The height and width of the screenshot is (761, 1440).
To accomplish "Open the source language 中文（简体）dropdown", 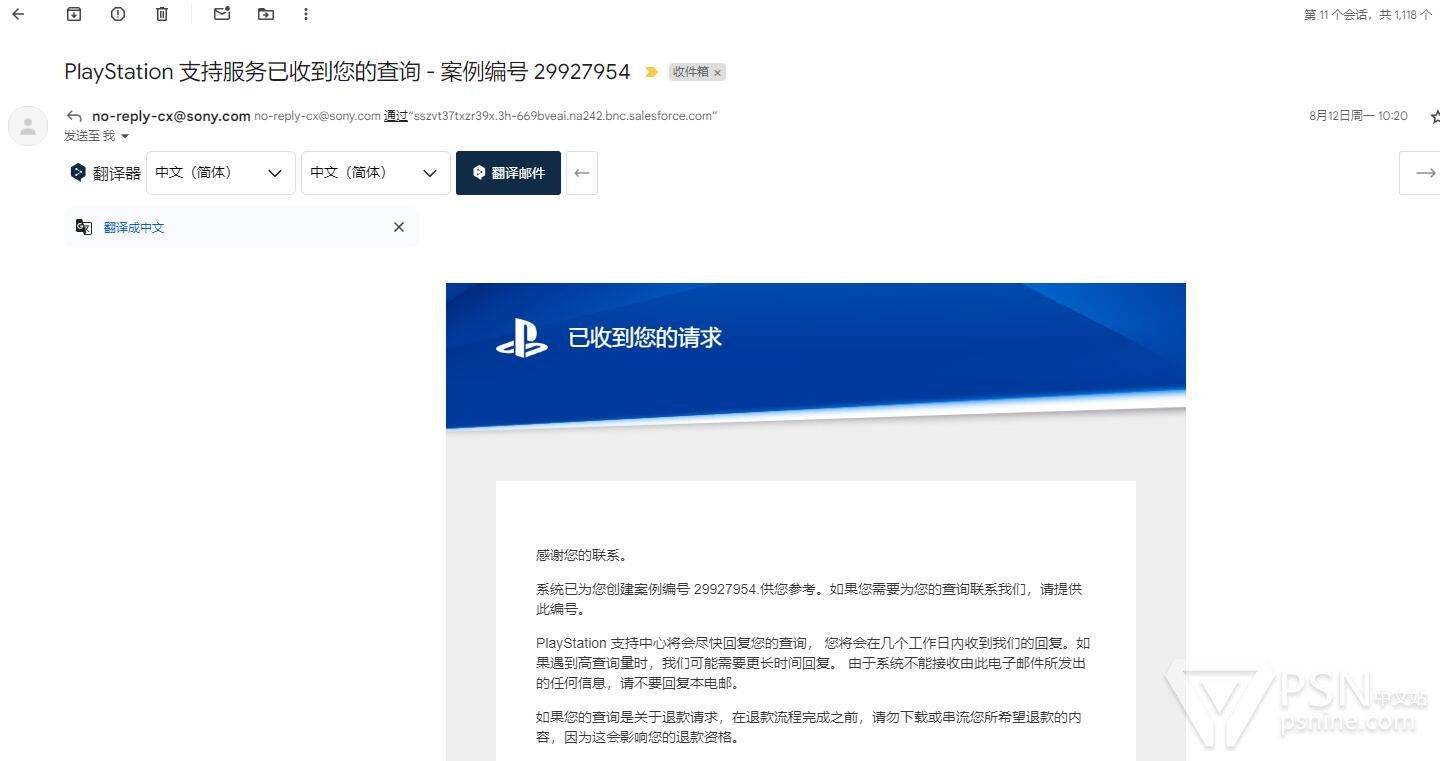I will coord(221,173).
